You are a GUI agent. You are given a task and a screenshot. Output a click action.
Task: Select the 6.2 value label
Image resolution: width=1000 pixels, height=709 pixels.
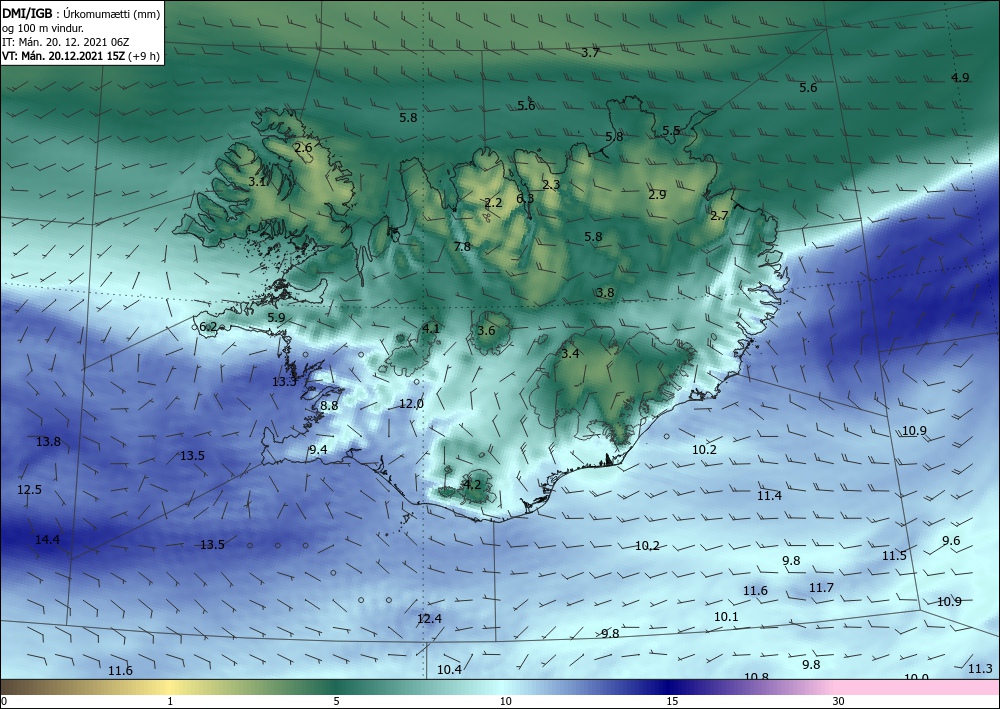(x=208, y=328)
